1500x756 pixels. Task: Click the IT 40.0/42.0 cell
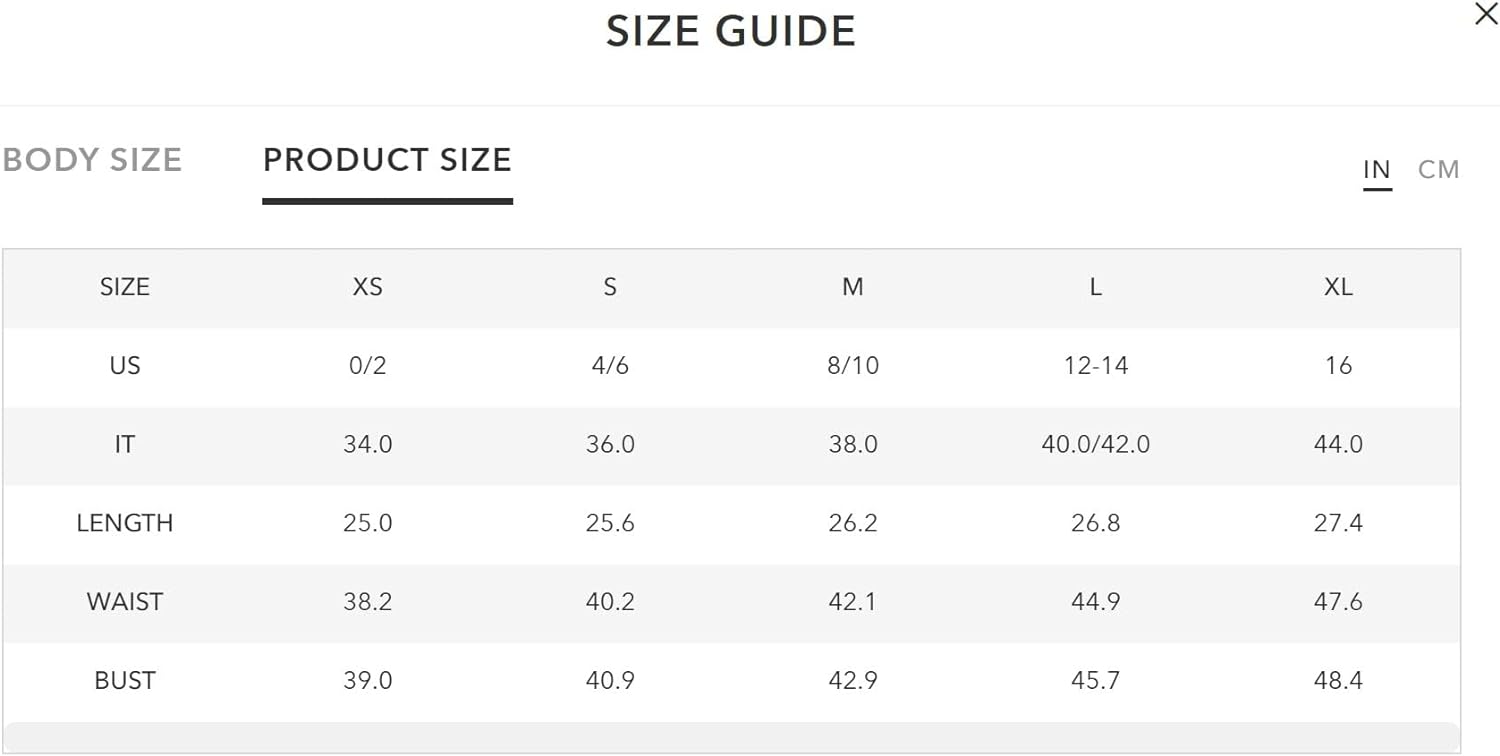1096,444
